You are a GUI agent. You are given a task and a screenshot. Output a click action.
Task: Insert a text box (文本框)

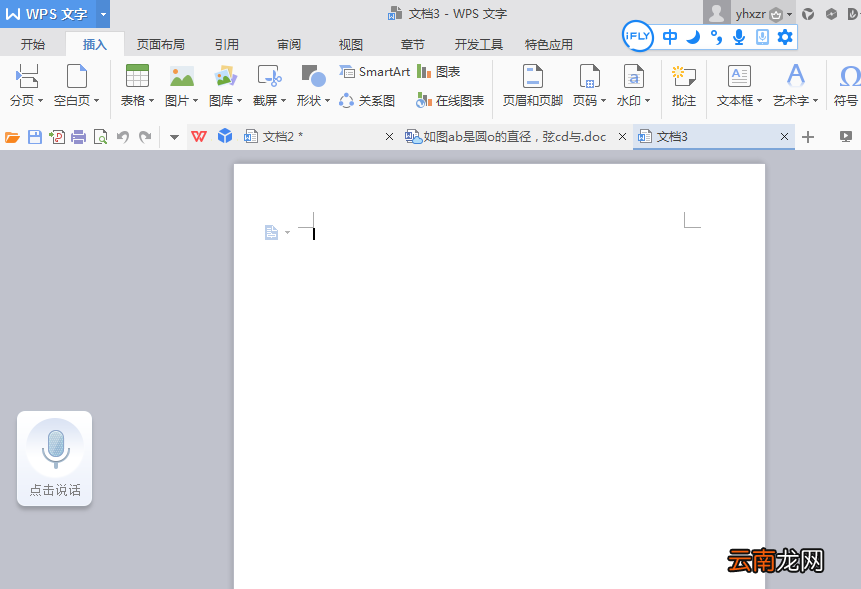click(x=739, y=85)
